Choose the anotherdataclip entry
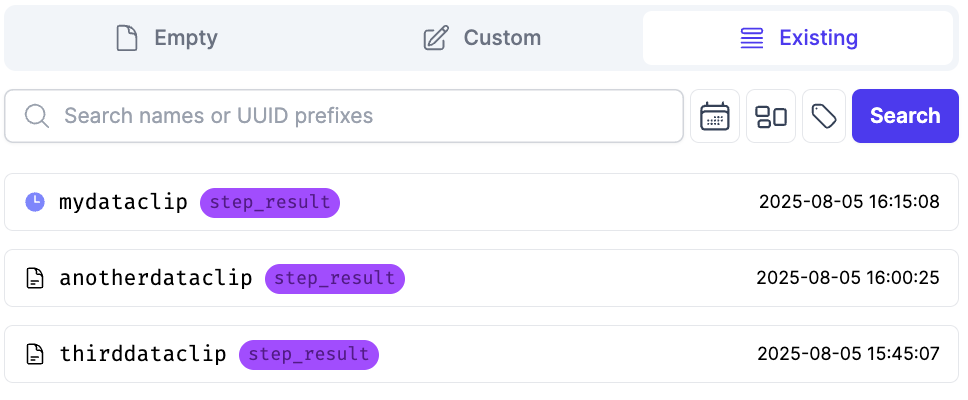Screen dimensions: 968x400 coord(156,278)
